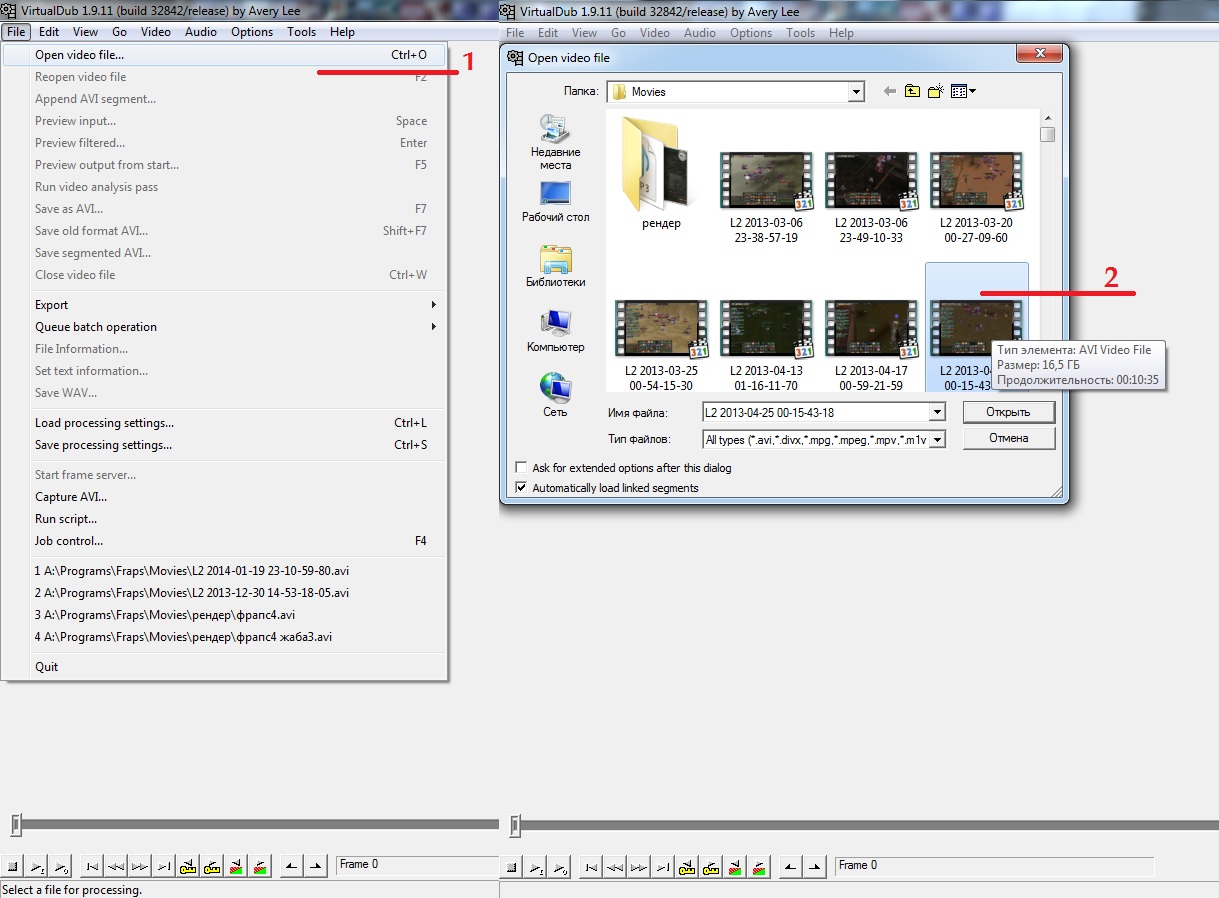Open Недавние места in the places bar

tap(555, 141)
